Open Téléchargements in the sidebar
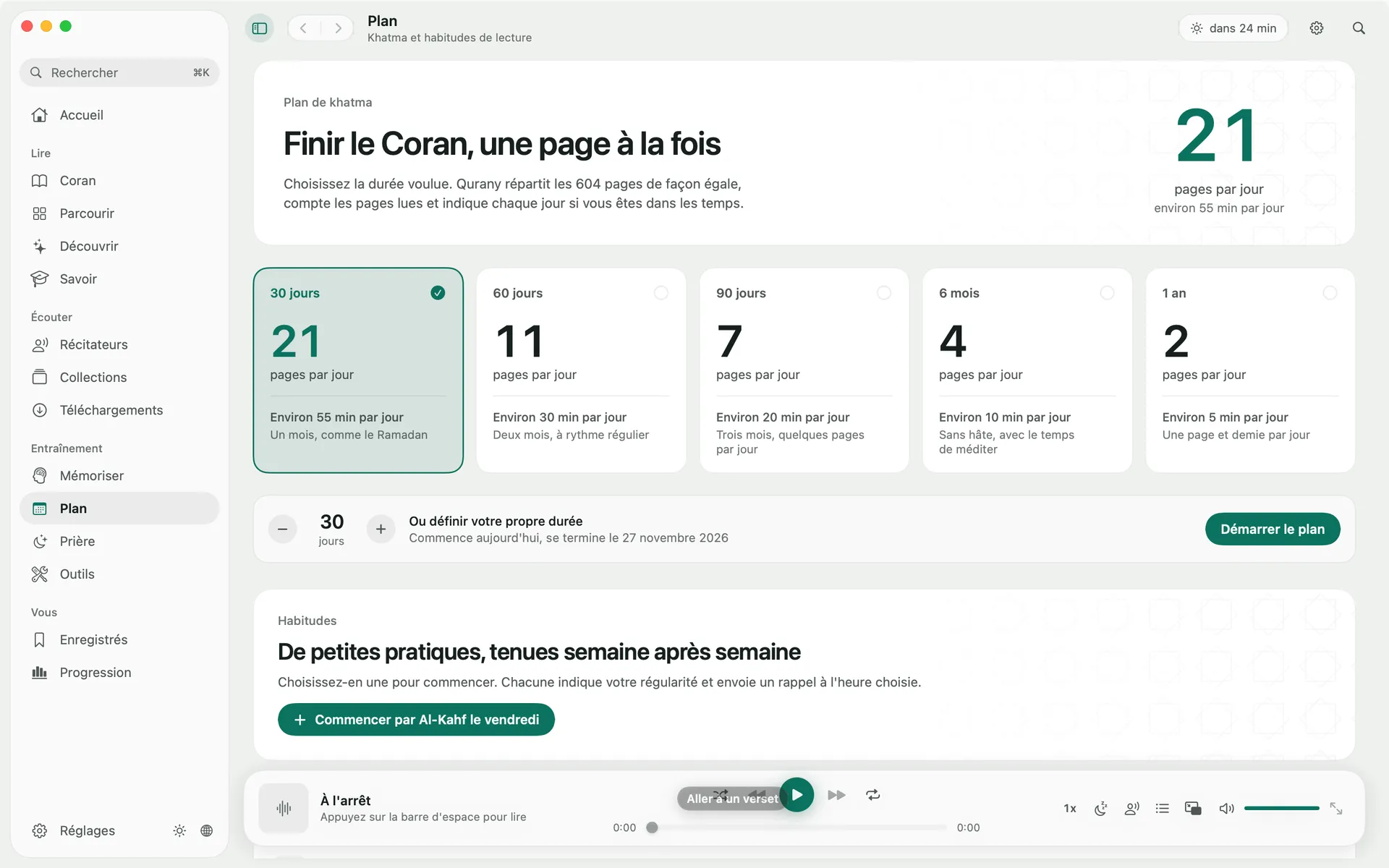 [x=119, y=410]
